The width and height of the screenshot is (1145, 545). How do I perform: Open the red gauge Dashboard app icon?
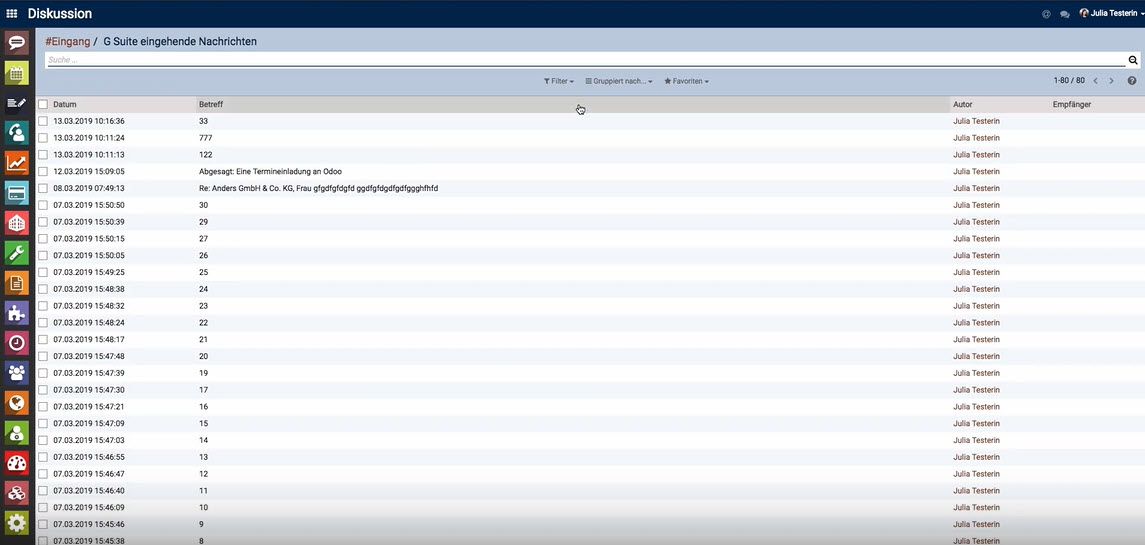pyautogui.click(x=17, y=462)
